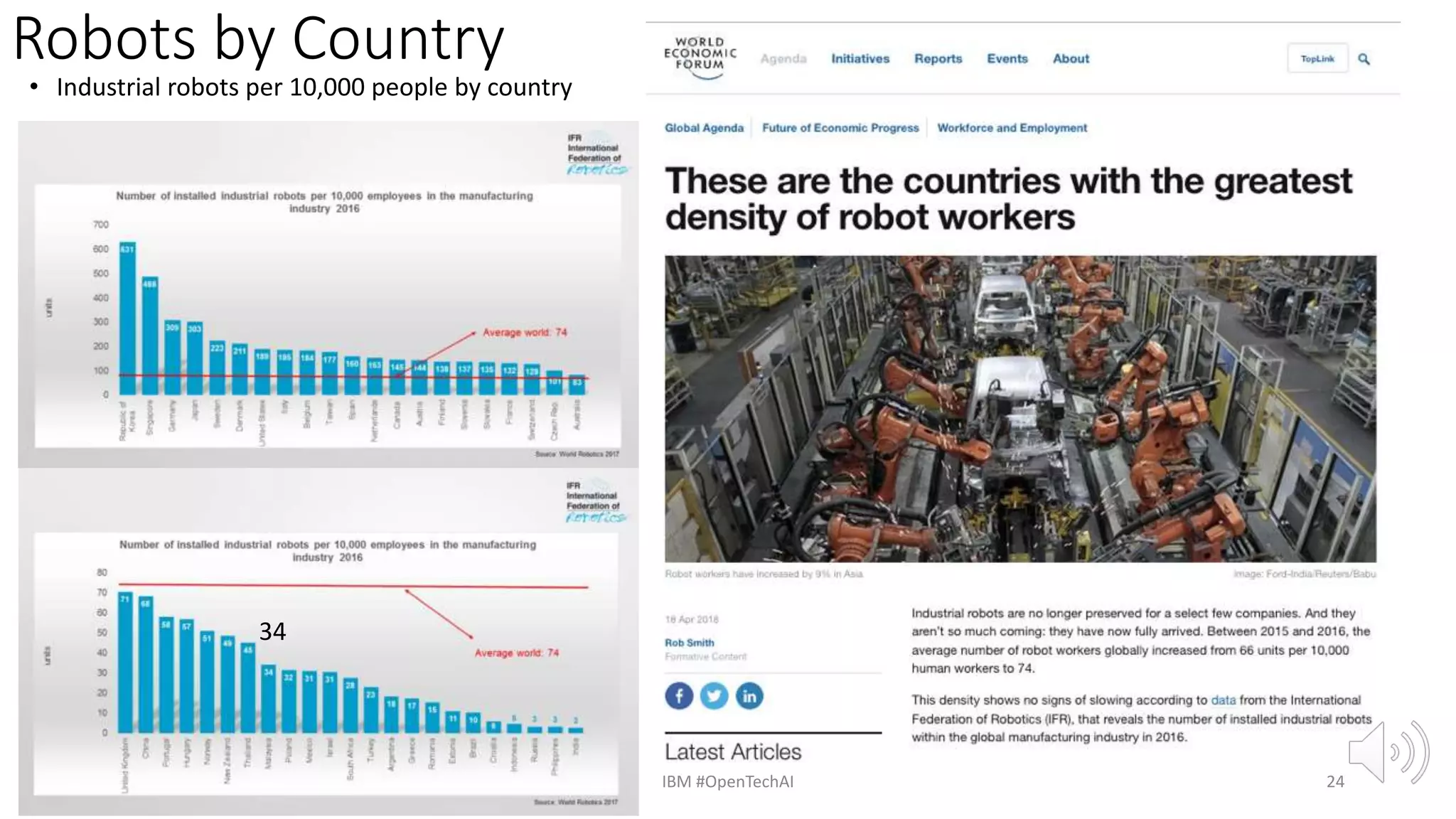Click the 'Robots by Country' slide title

259,38
